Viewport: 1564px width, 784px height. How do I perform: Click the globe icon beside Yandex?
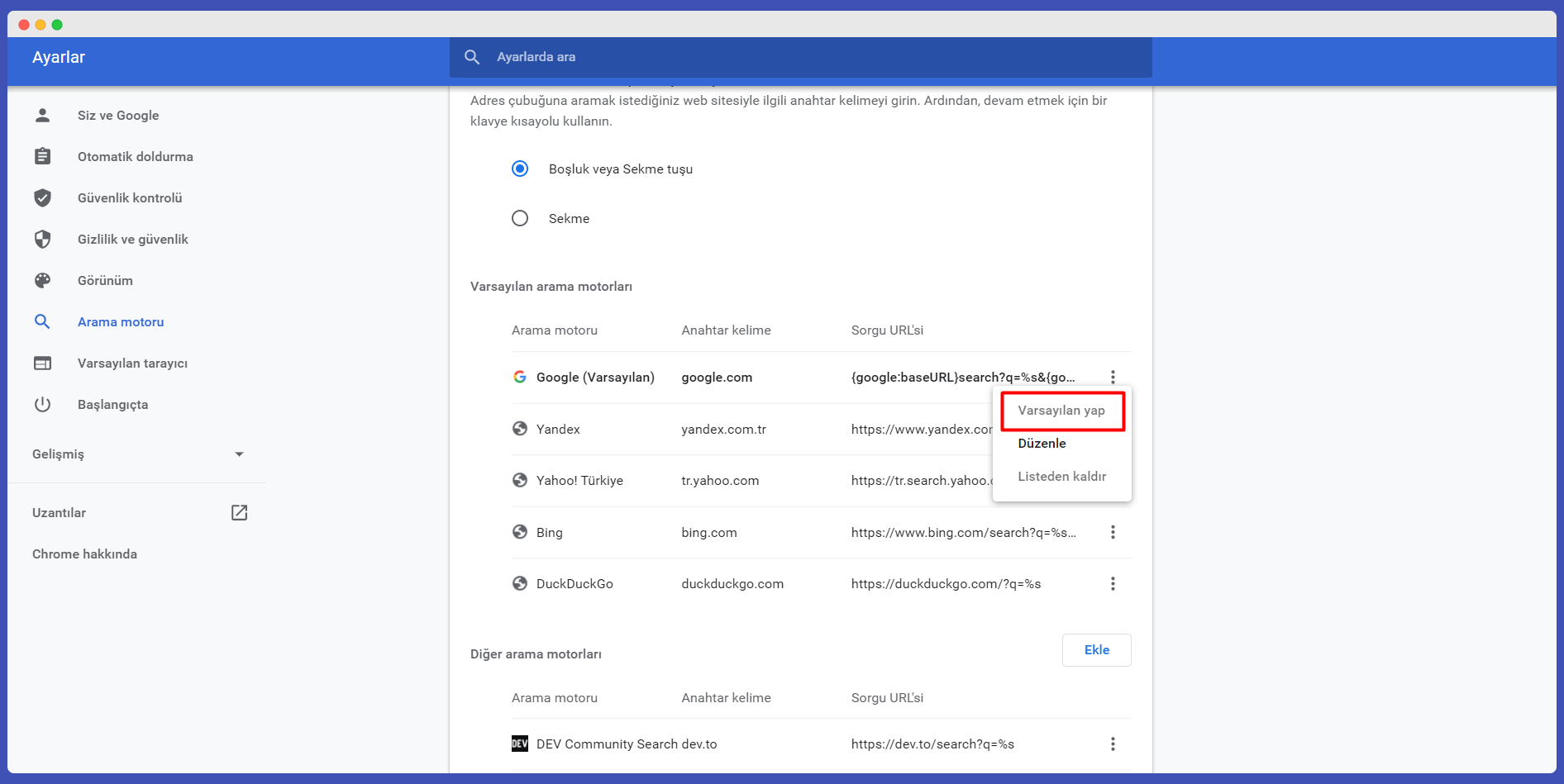point(520,428)
